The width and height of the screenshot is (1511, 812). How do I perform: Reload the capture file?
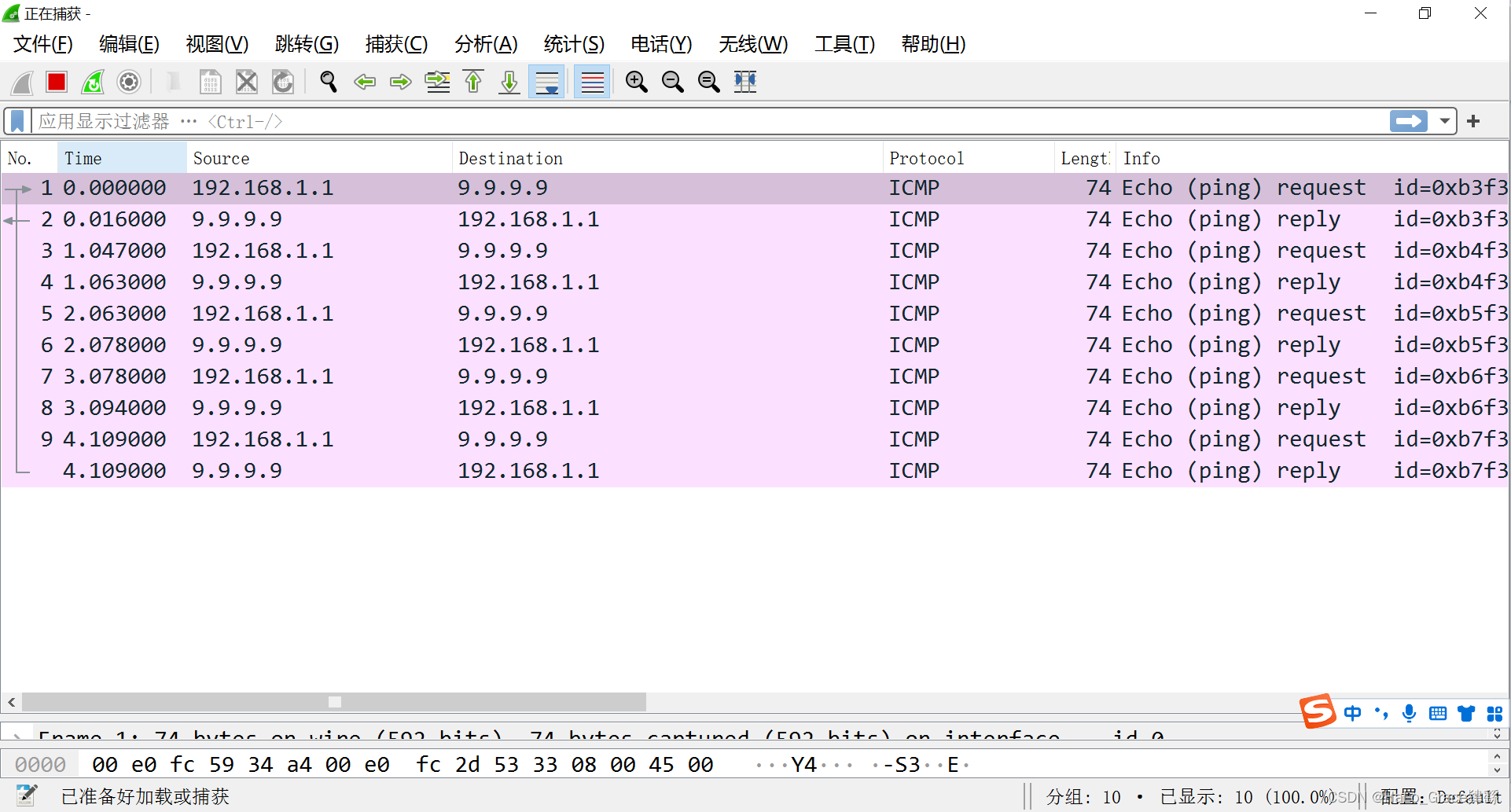(x=283, y=82)
